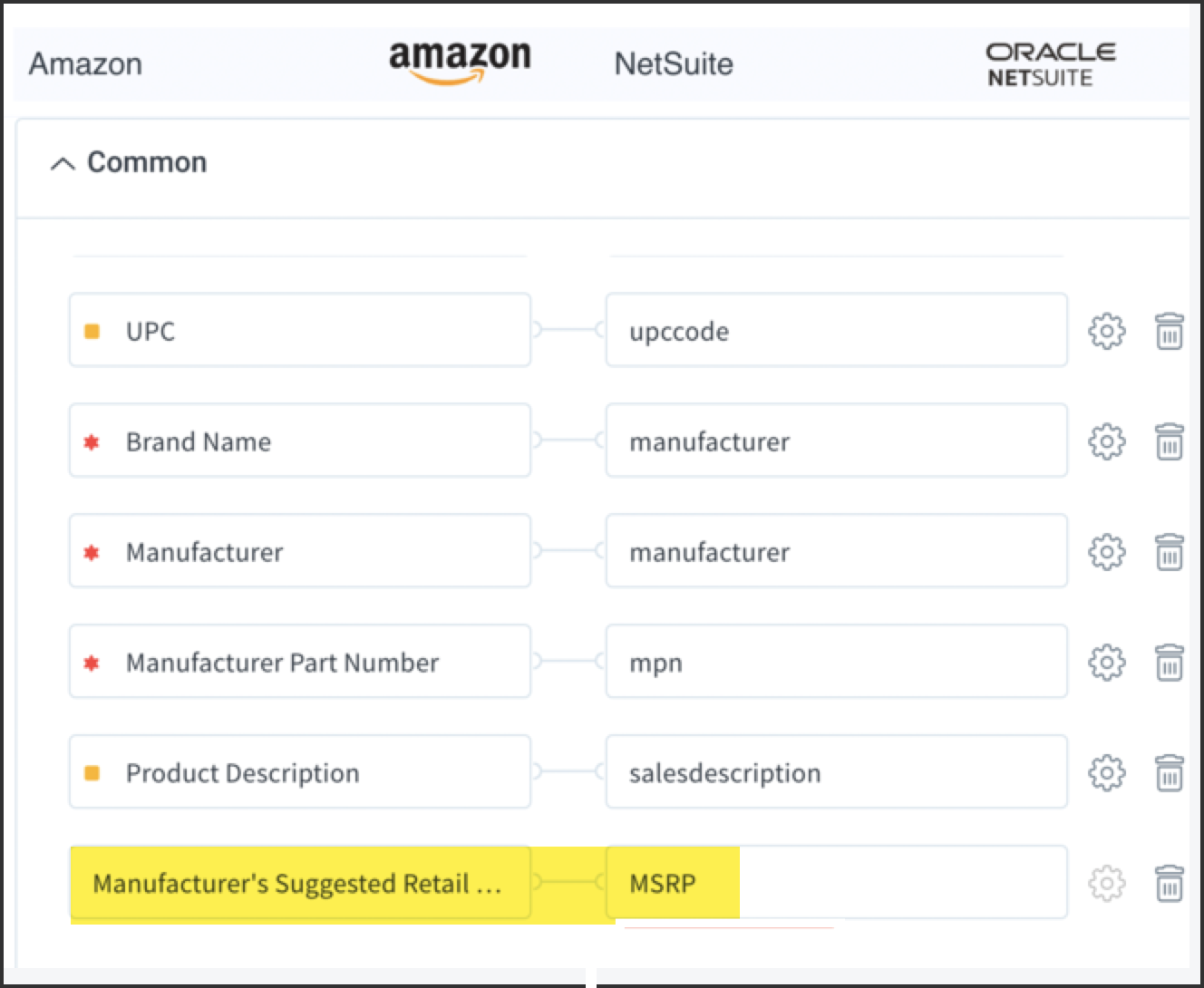Collapse the Common section chevron
Image resolution: width=1204 pixels, height=988 pixels.
pos(63,163)
